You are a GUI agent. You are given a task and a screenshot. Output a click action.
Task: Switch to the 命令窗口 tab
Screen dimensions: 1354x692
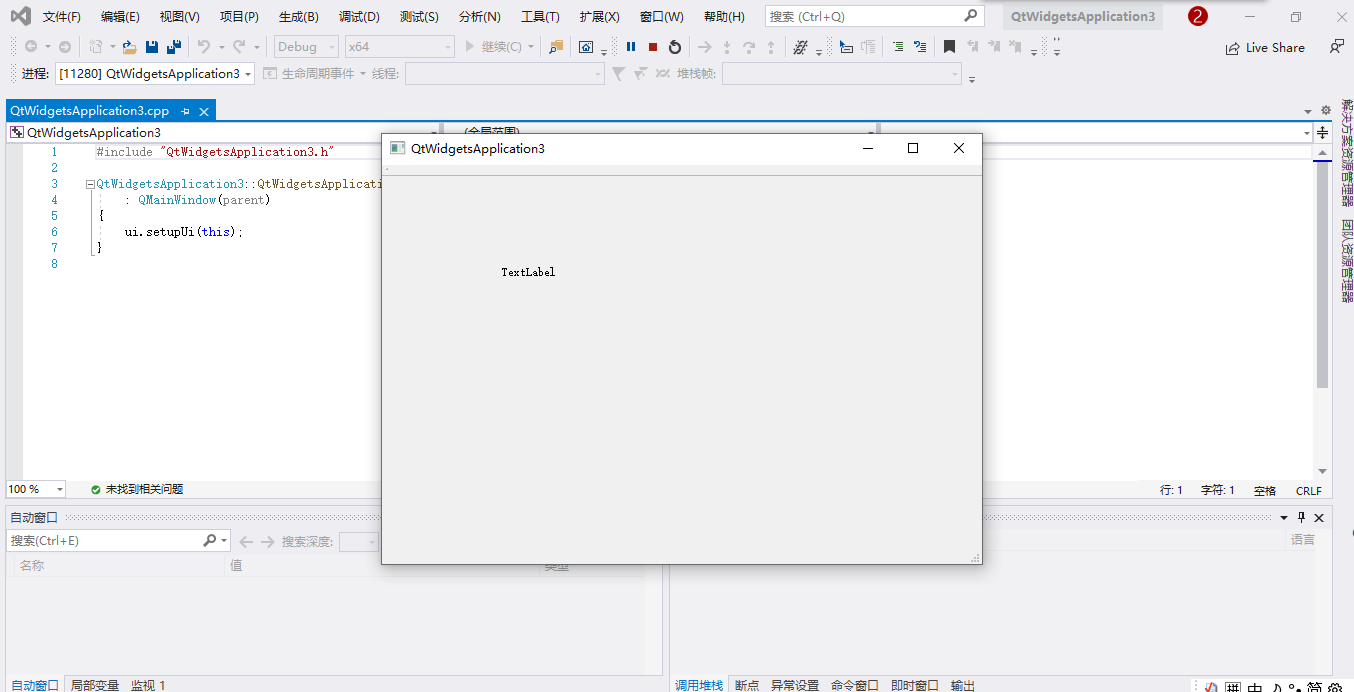pos(855,685)
